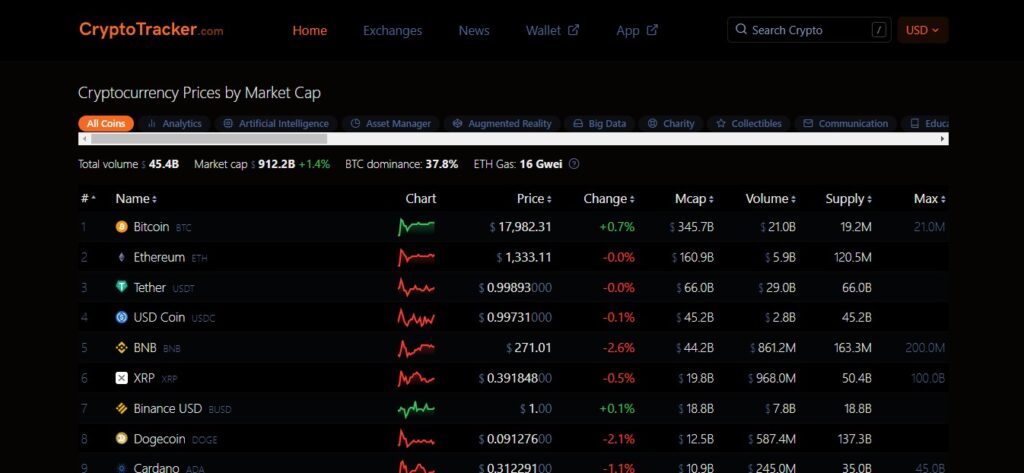Click the Dogecoin logo icon
This screenshot has width=1024, height=473.
[x=121, y=438]
